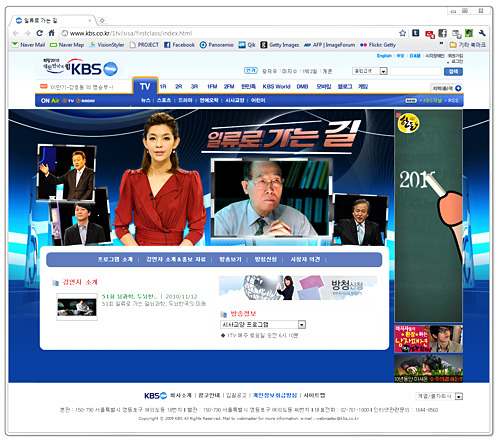This screenshot has width=500, height=440.
Task: Open the footer affiliate companies dropdown
Action: click(x=439, y=396)
